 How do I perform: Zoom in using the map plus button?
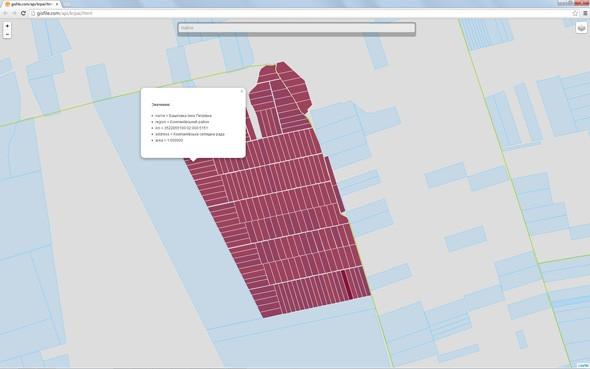(x=7, y=26)
